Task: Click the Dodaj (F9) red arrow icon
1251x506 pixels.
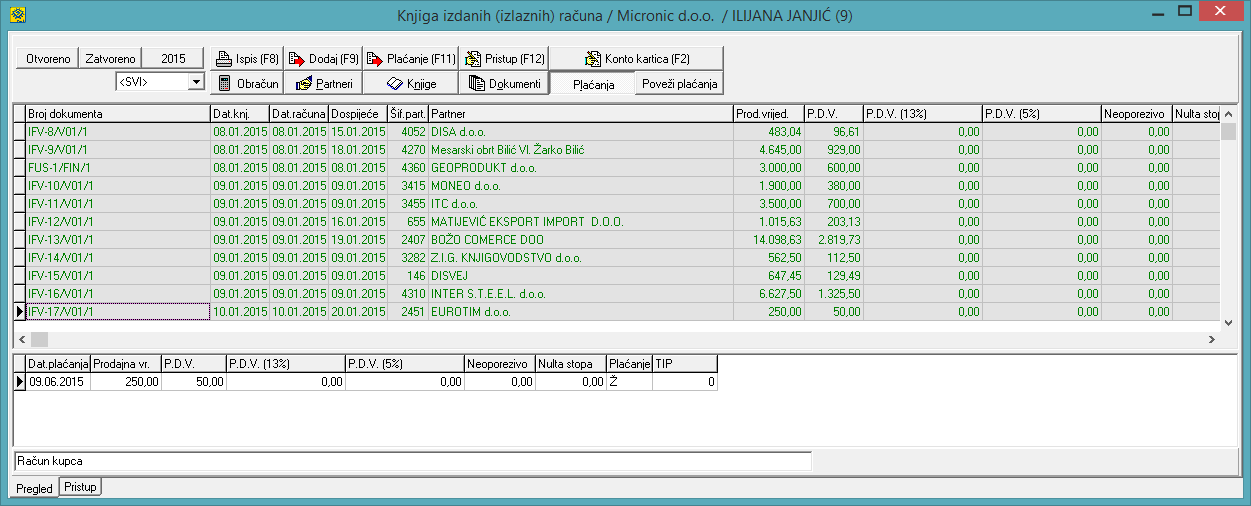Action: coord(298,59)
